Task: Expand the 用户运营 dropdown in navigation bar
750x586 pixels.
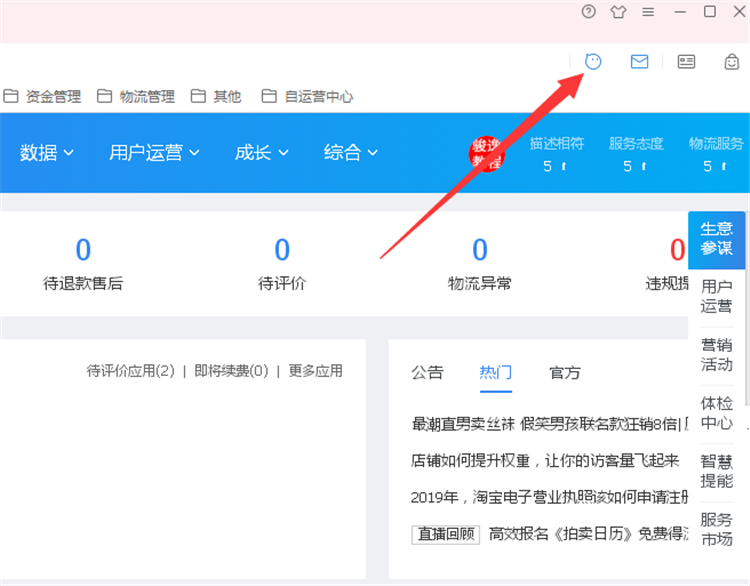Action: (x=154, y=153)
